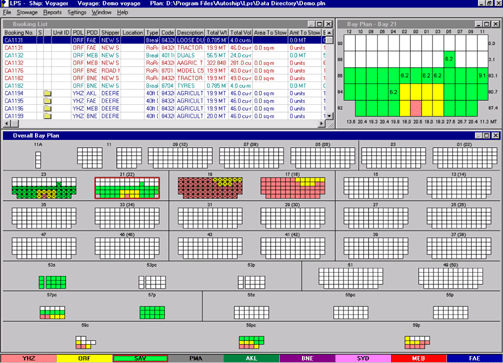The image size is (503, 363).
Task: Open the Settings menu
Action: tap(77, 12)
